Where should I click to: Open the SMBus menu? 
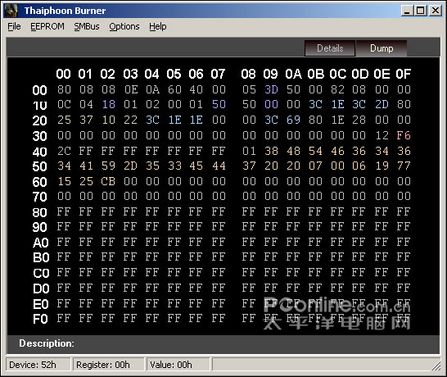click(x=87, y=26)
